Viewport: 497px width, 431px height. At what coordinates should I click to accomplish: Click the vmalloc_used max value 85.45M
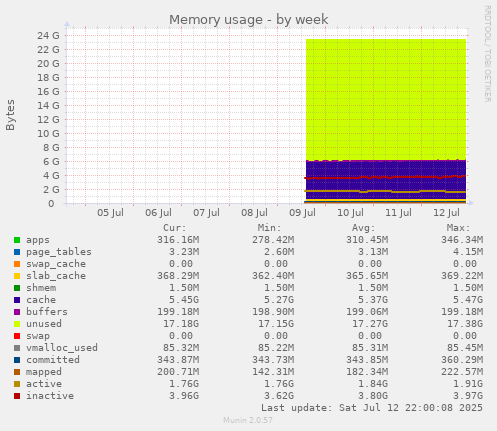(x=465, y=348)
